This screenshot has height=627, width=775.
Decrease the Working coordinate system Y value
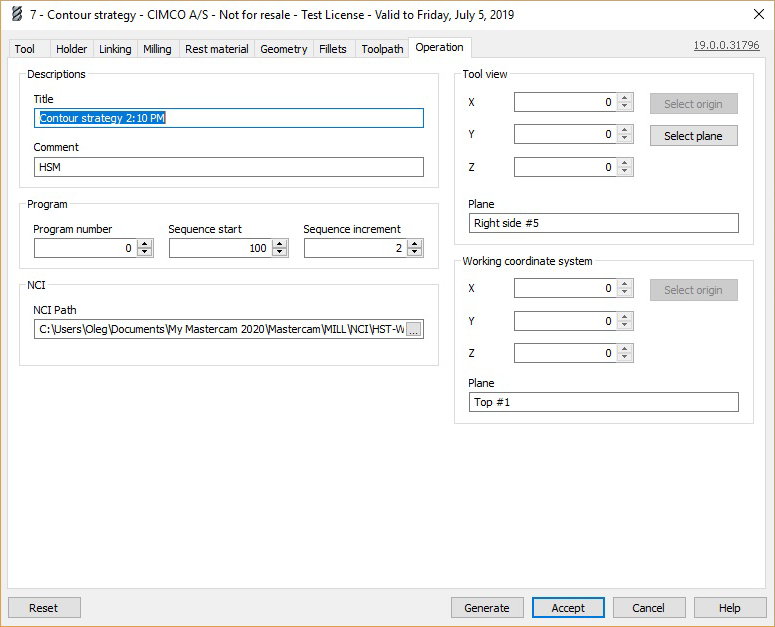625,326
